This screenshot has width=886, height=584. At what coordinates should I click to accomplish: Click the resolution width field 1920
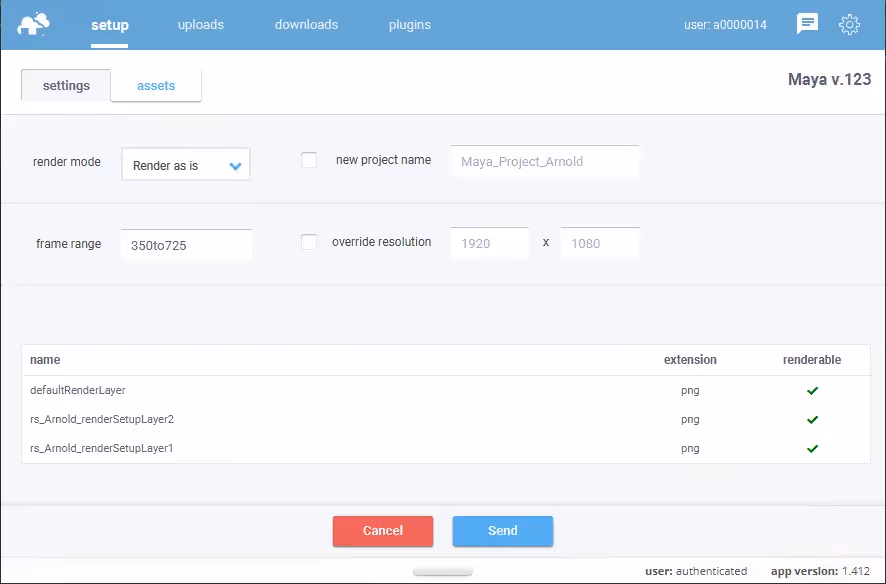click(x=489, y=243)
